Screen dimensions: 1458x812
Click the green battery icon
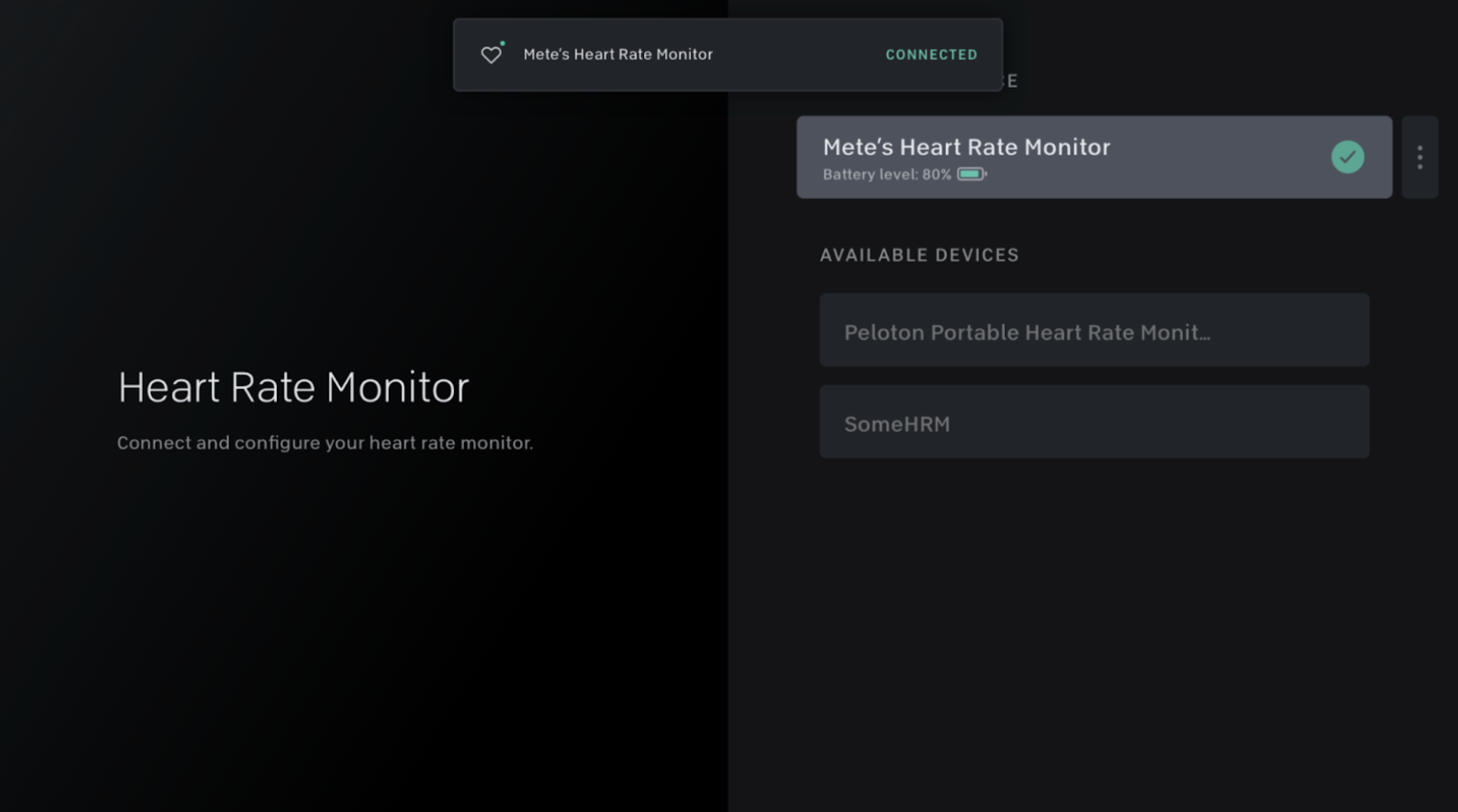point(970,174)
